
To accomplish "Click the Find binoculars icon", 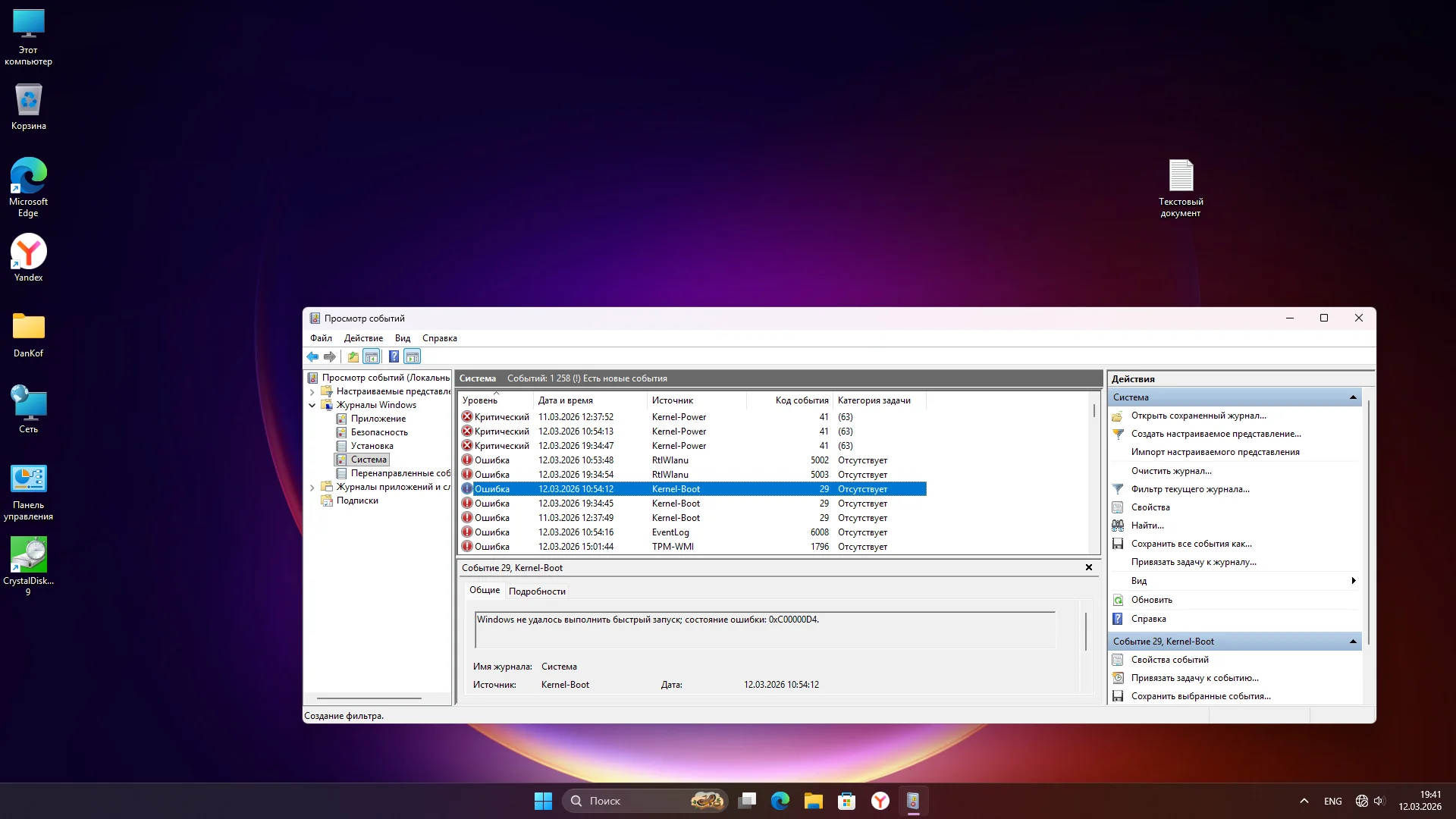I will pyautogui.click(x=1118, y=526).
